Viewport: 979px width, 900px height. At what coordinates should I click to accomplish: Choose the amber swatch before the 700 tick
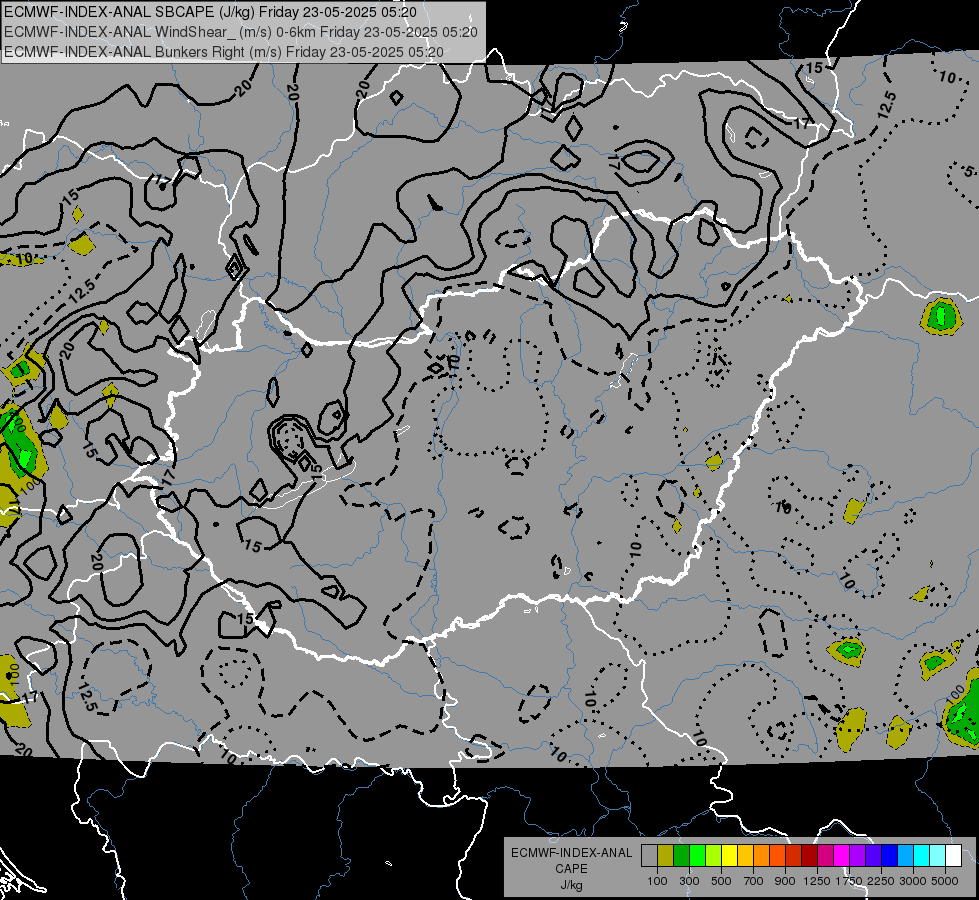pyautogui.click(x=745, y=856)
